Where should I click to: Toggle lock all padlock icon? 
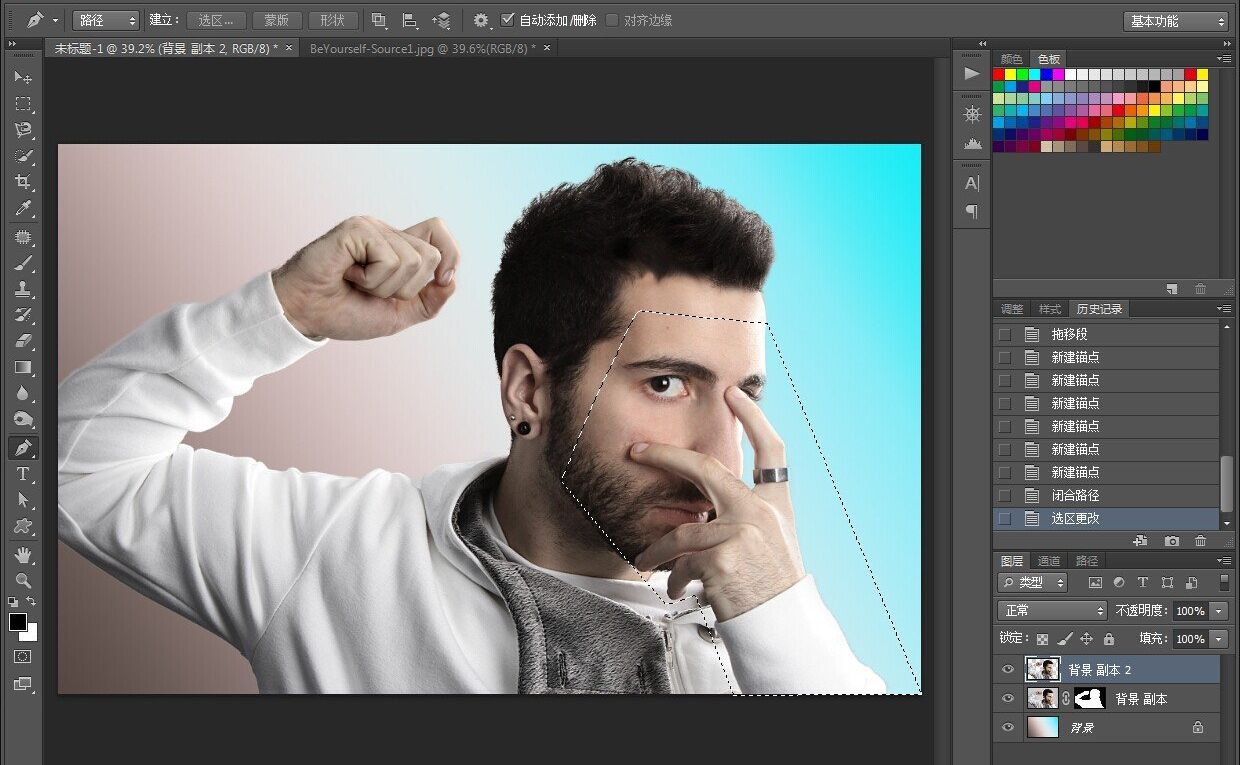coord(1108,638)
